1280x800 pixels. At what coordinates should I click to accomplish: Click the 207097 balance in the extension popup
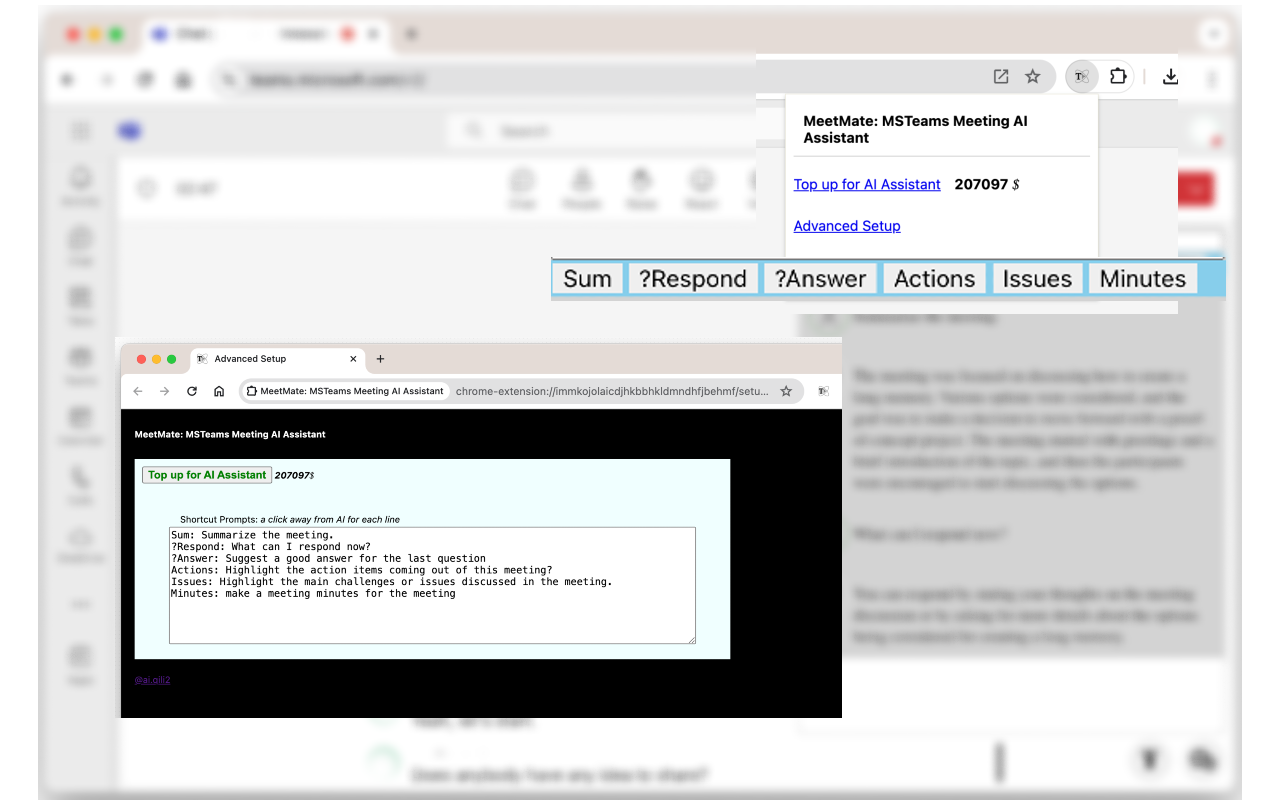click(x=981, y=184)
